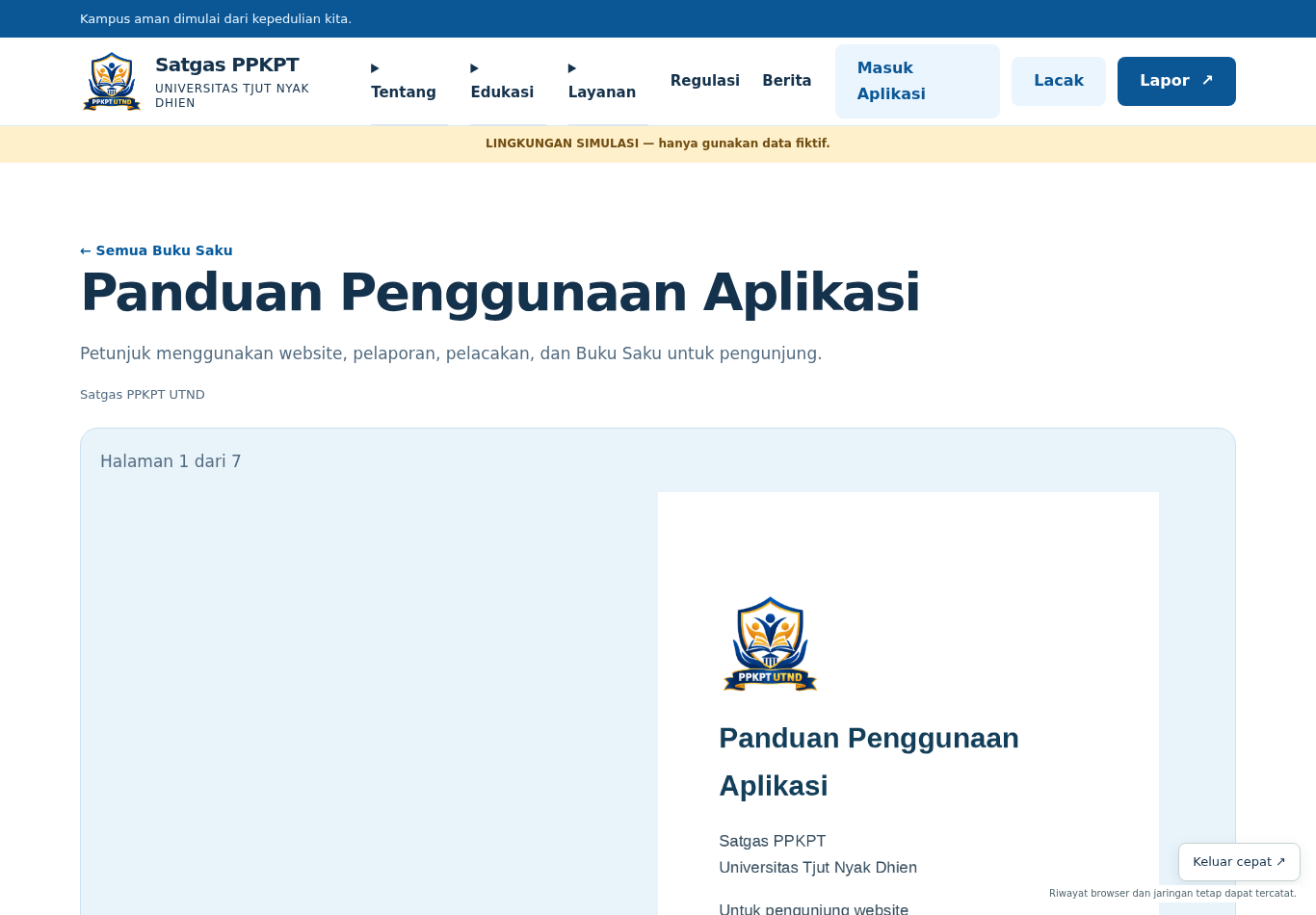This screenshot has width=1316, height=915.
Task: Click 'Kampus aman dimulai dari kepedulian kita' tagline
Action: [x=216, y=19]
